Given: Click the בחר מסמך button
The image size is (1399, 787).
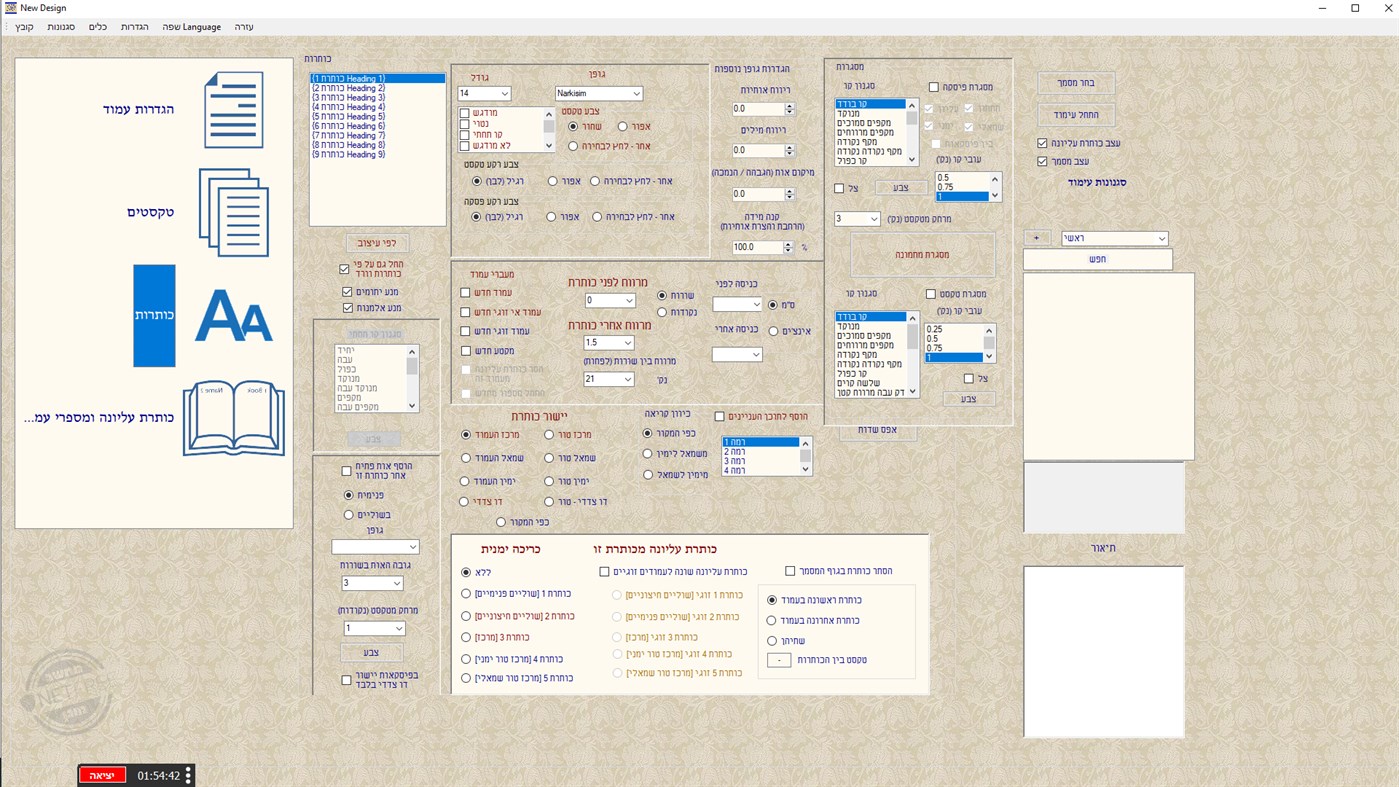Looking at the screenshot, I should pyautogui.click(x=1075, y=83).
